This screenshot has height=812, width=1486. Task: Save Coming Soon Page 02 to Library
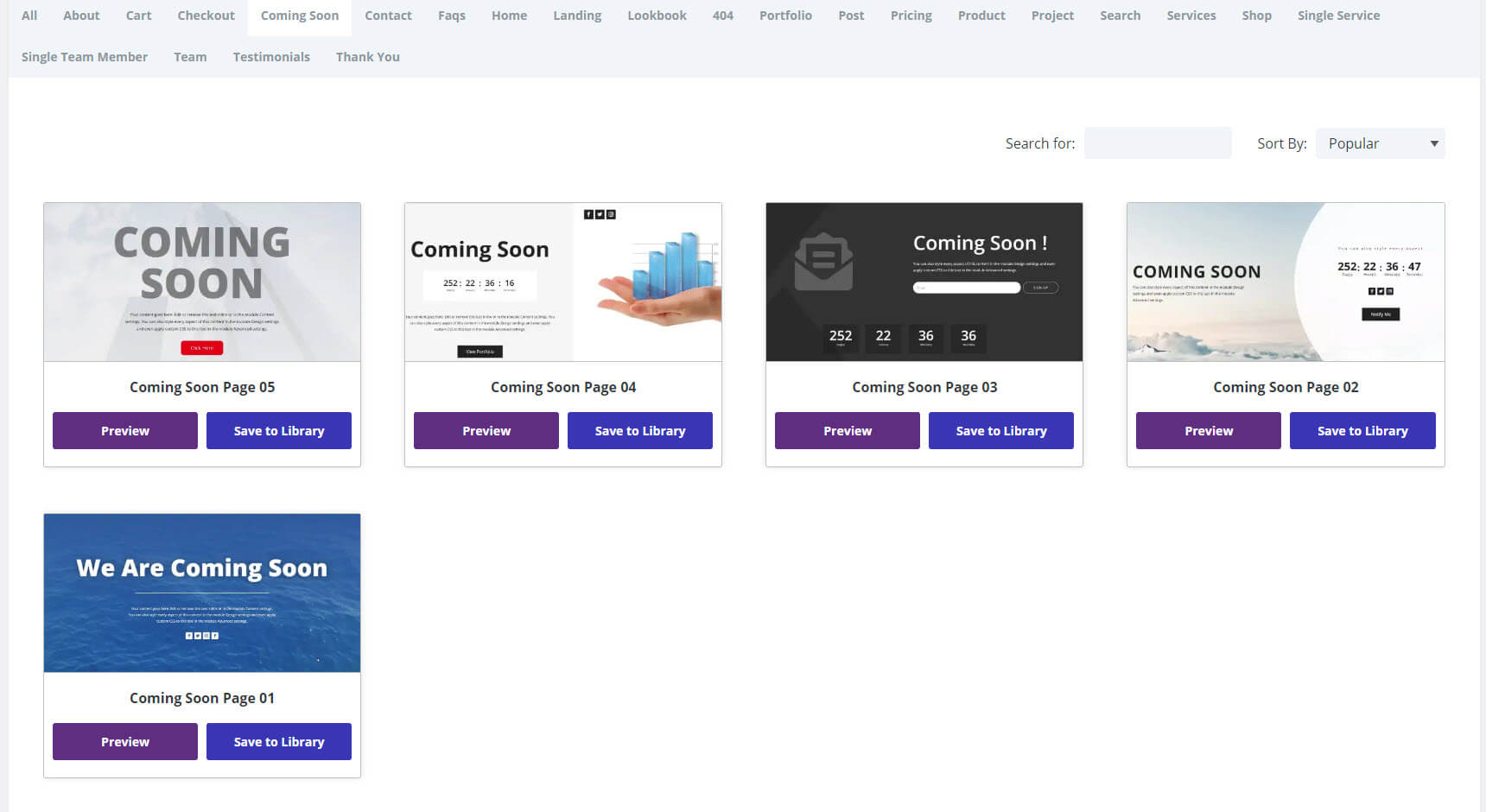pyautogui.click(x=1362, y=431)
